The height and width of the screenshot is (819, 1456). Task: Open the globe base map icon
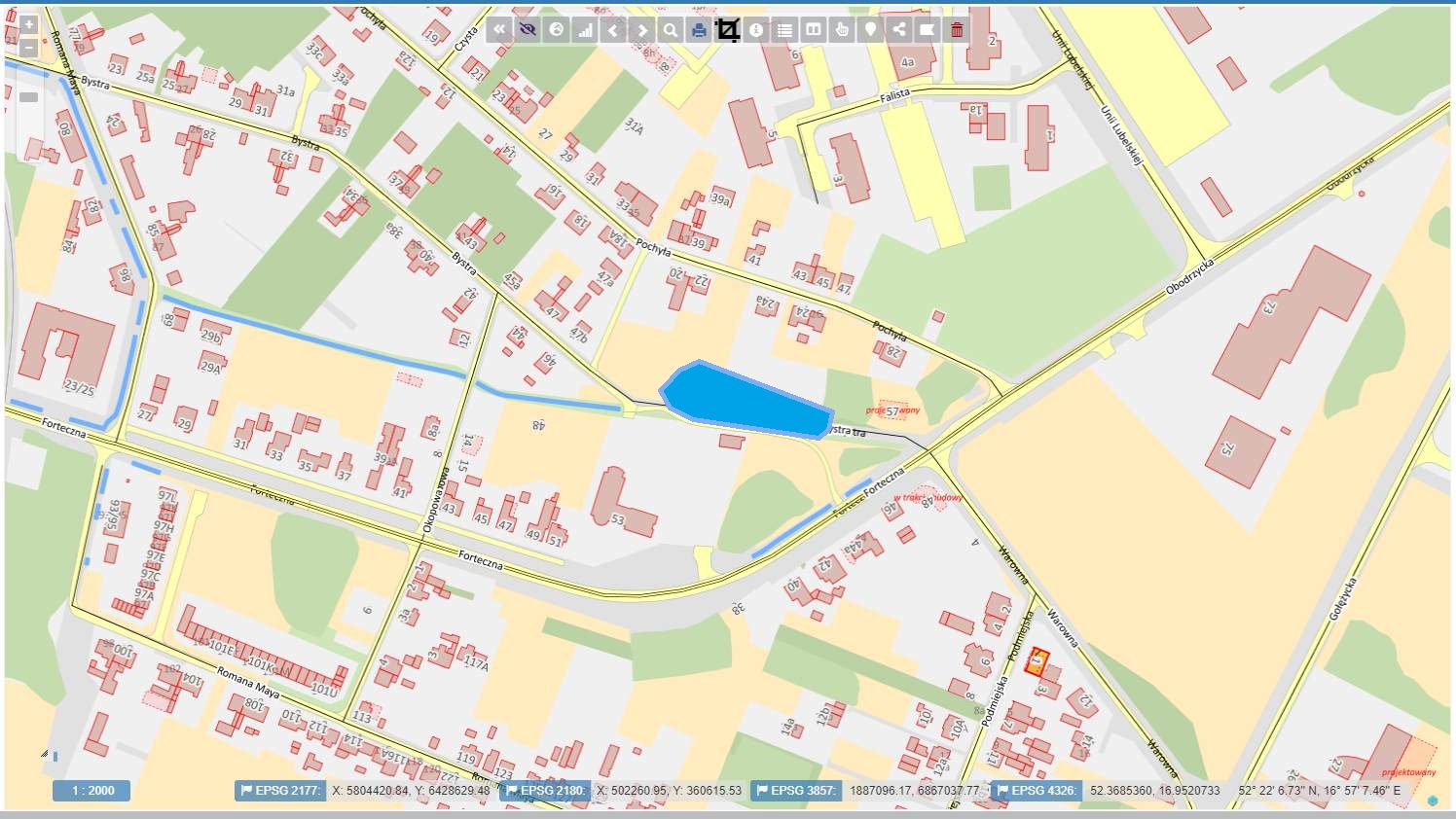point(557,30)
